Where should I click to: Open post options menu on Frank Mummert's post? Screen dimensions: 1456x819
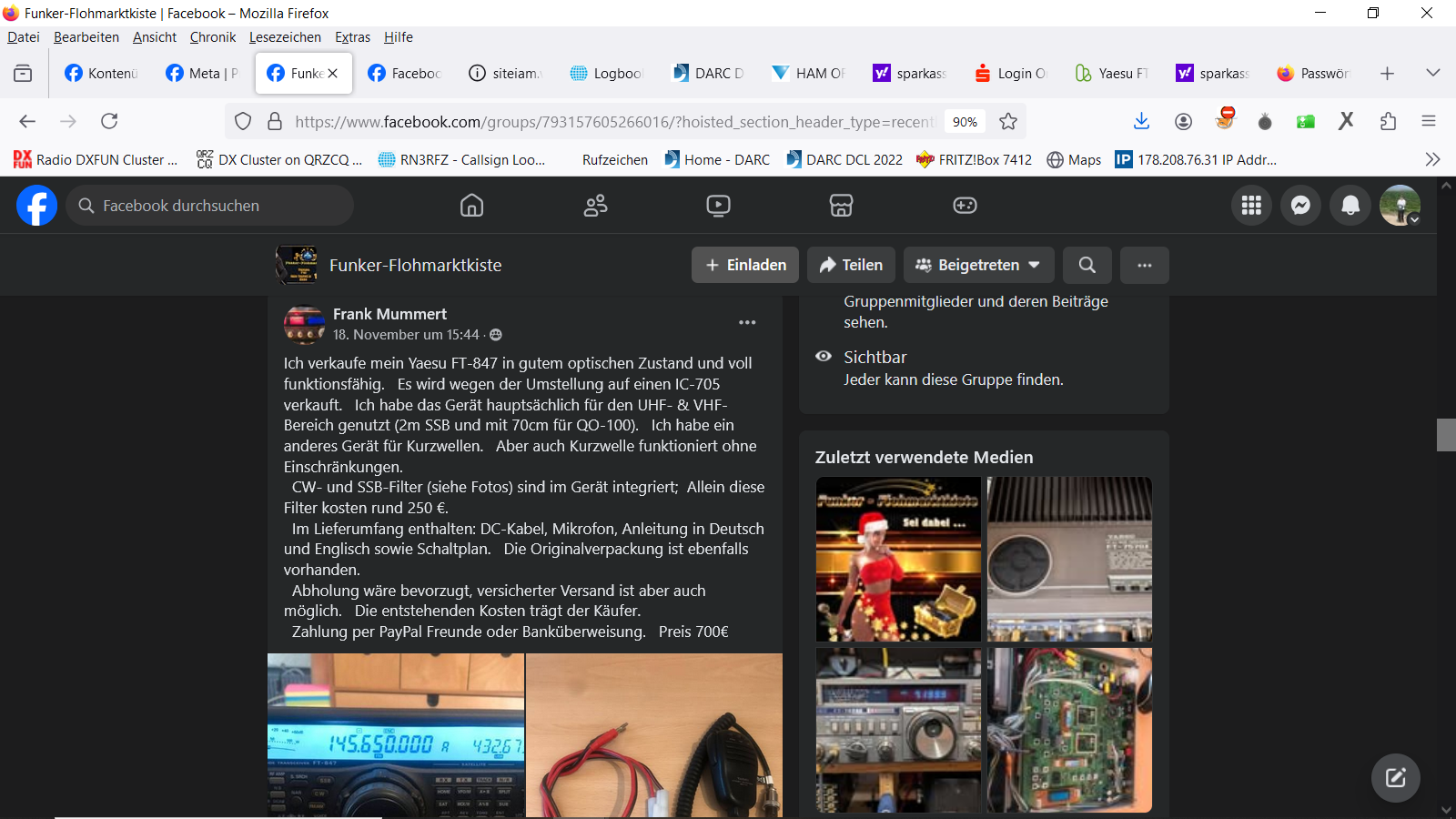point(747,322)
